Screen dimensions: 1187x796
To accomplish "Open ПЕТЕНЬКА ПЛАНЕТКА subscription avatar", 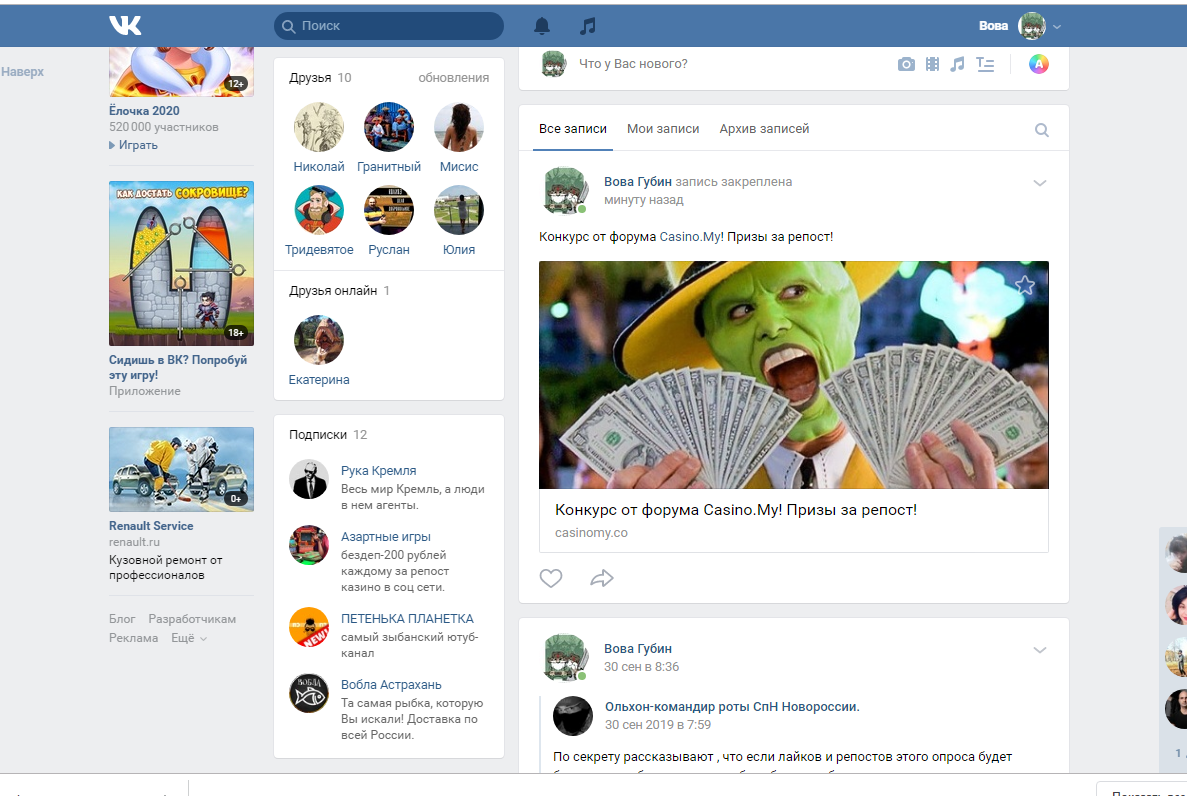I will [309, 627].
